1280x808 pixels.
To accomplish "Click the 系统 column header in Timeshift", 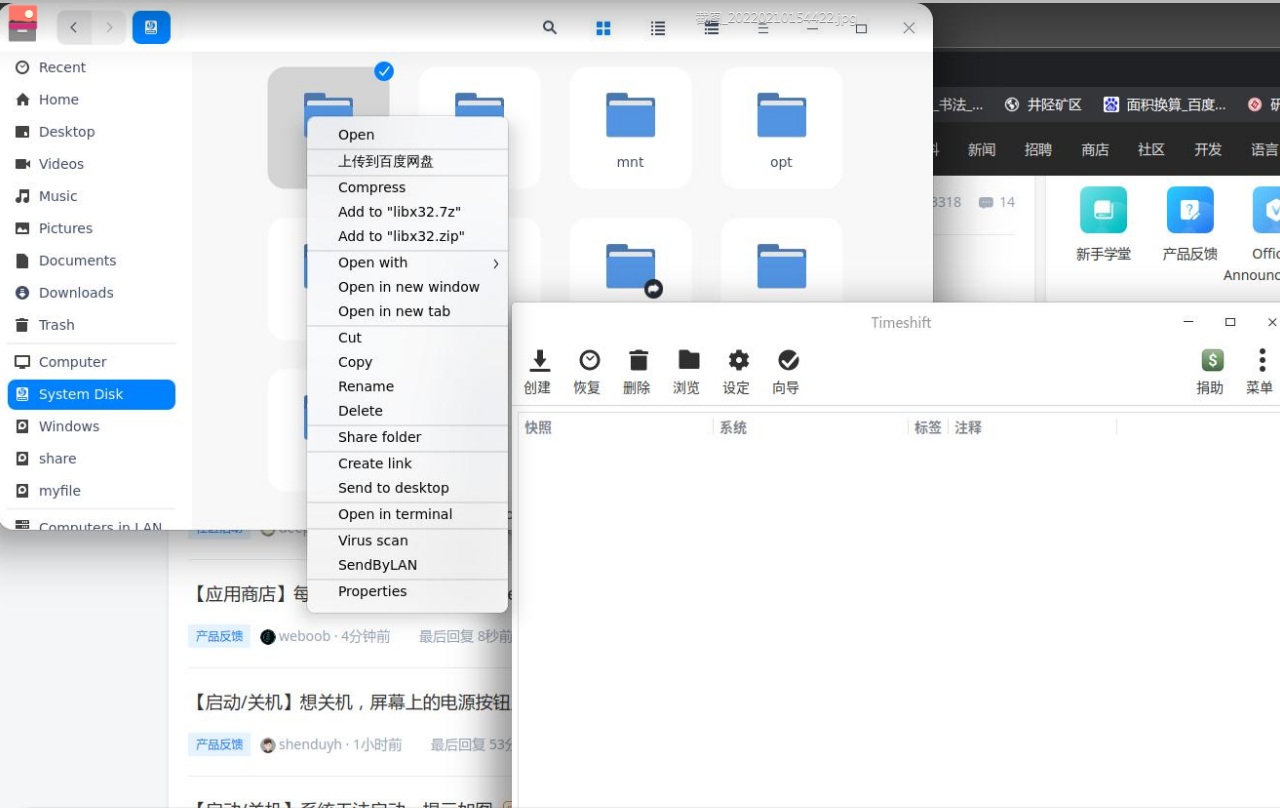I will click(x=810, y=427).
